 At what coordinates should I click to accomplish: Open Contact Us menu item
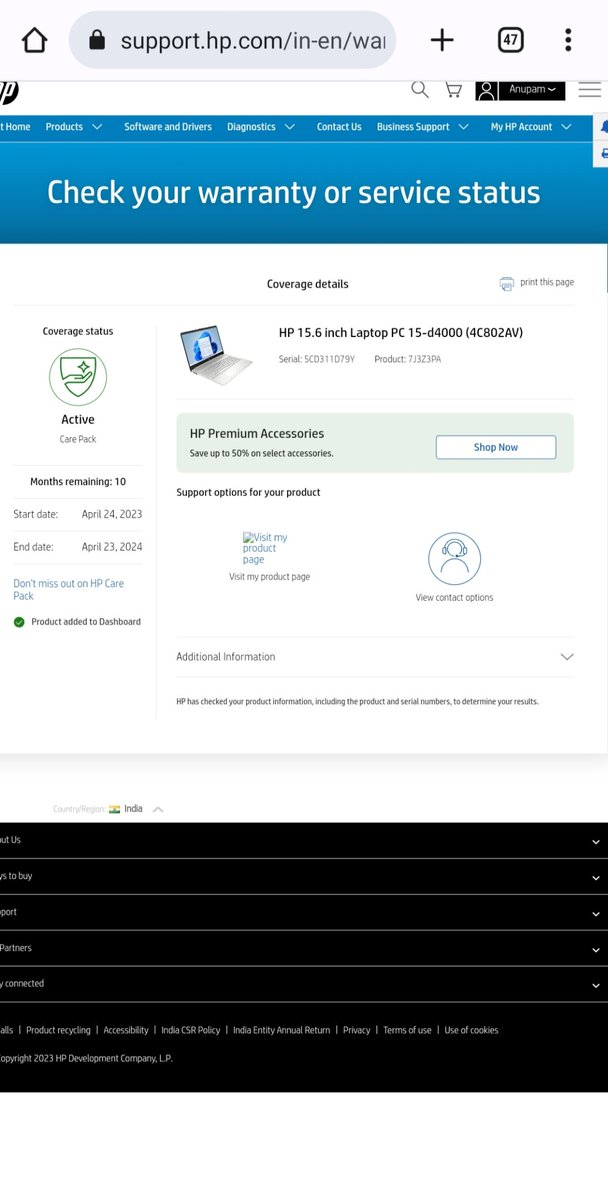click(339, 127)
